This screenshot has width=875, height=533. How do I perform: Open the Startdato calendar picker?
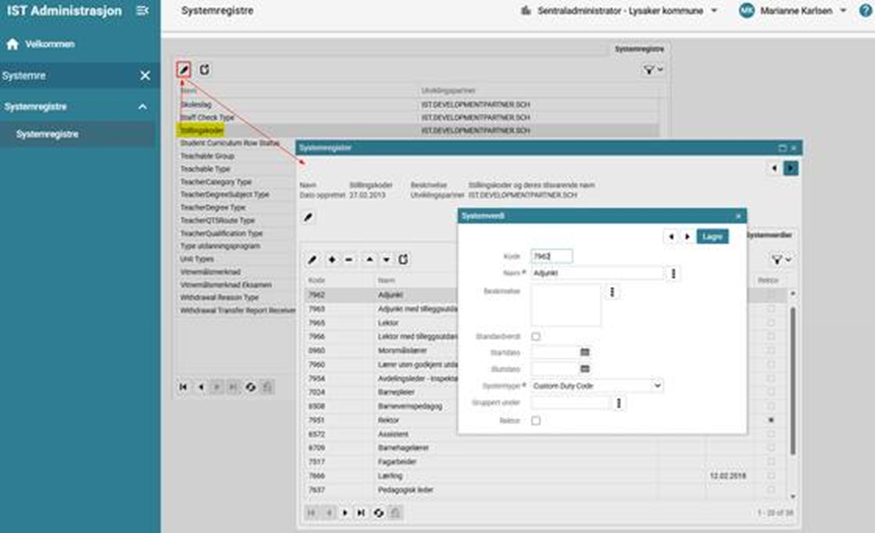585,352
